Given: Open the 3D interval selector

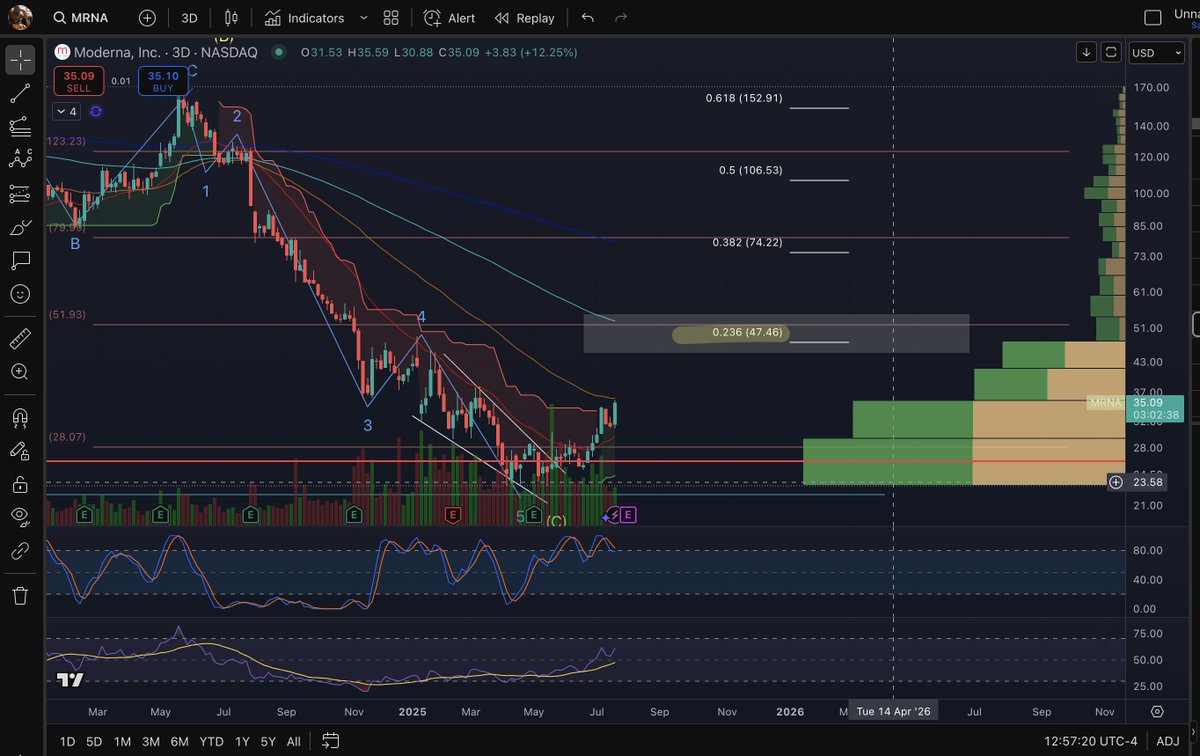Looking at the screenshot, I should pyautogui.click(x=189, y=18).
